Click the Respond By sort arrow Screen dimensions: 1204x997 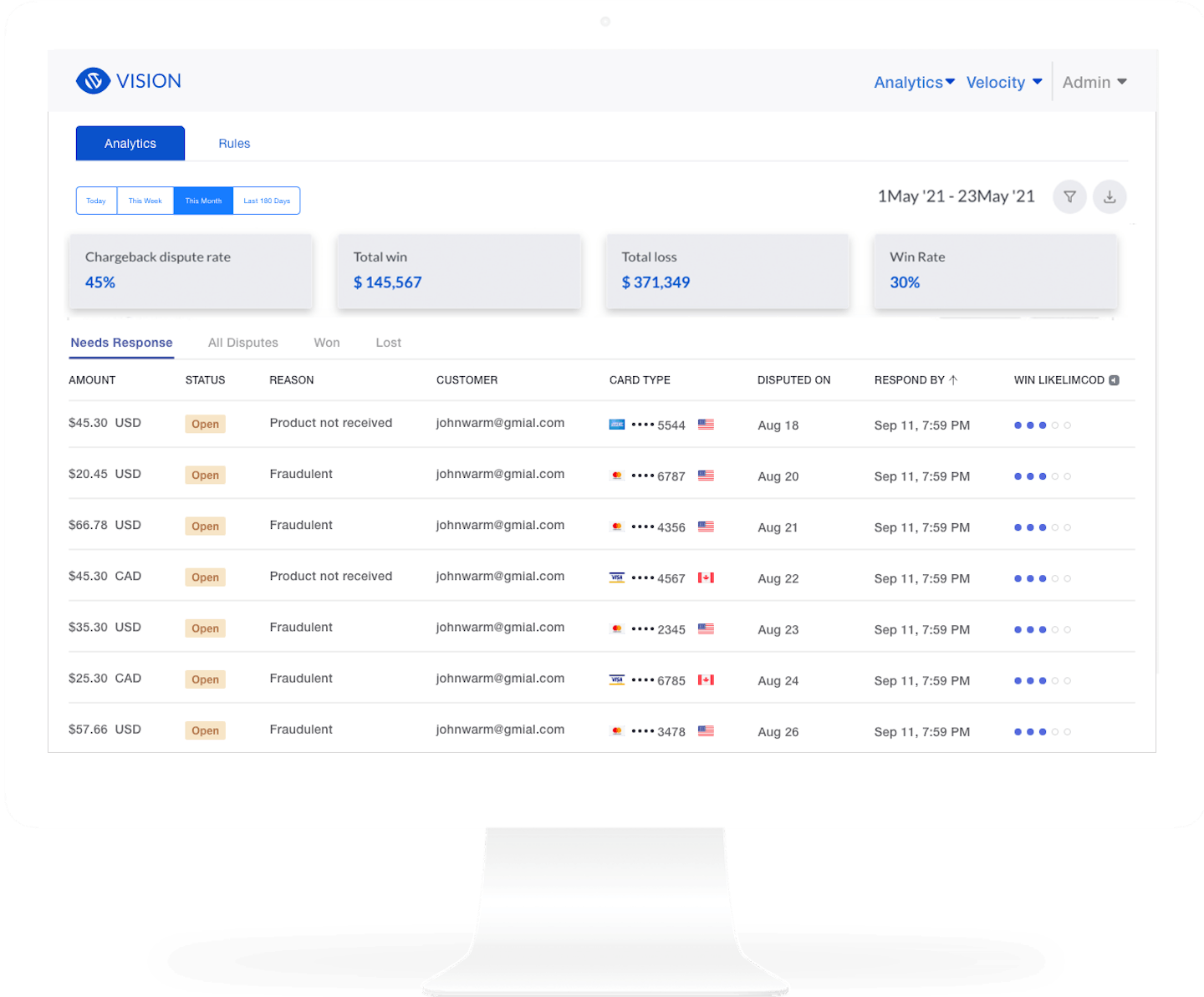tap(953, 380)
